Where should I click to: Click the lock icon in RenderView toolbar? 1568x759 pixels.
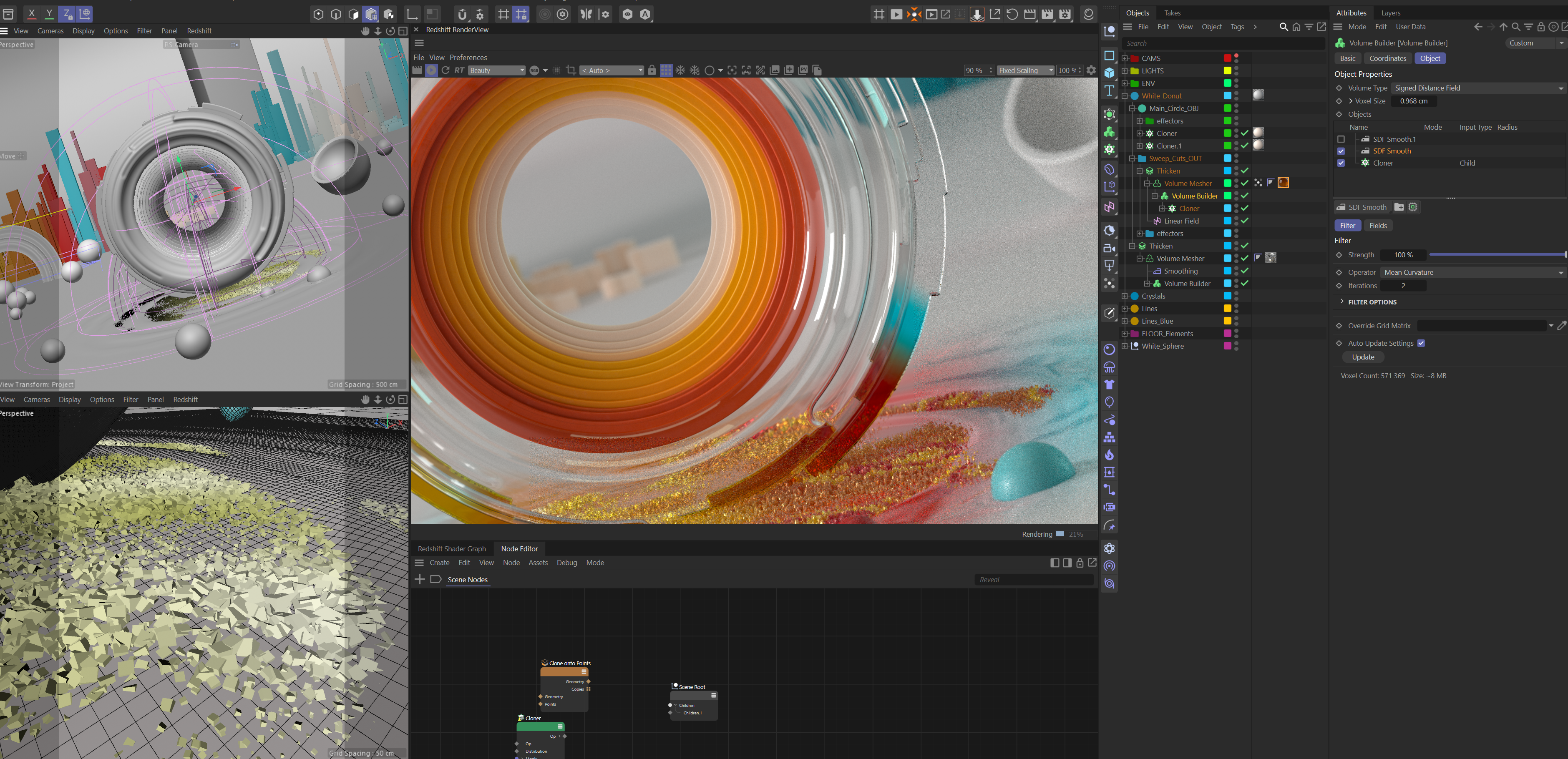click(652, 70)
